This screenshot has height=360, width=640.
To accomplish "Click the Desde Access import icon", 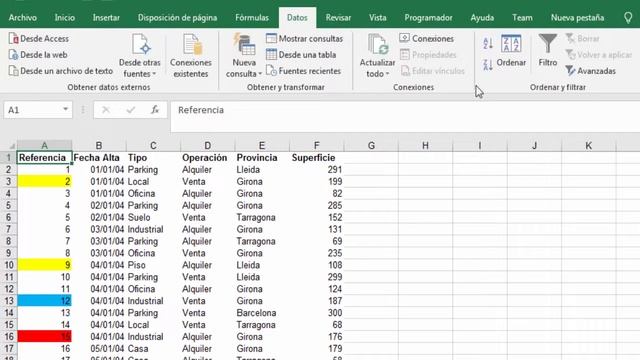I will click(x=13, y=39).
